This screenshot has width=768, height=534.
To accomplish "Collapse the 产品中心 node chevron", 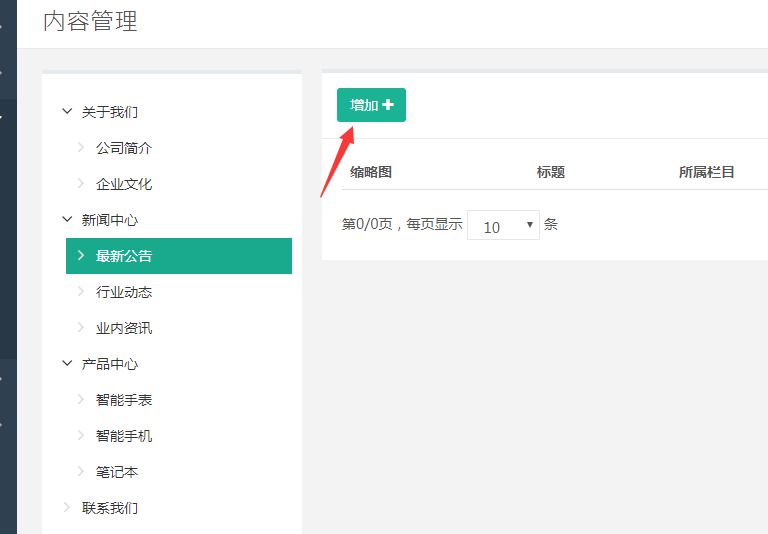I will (67, 364).
